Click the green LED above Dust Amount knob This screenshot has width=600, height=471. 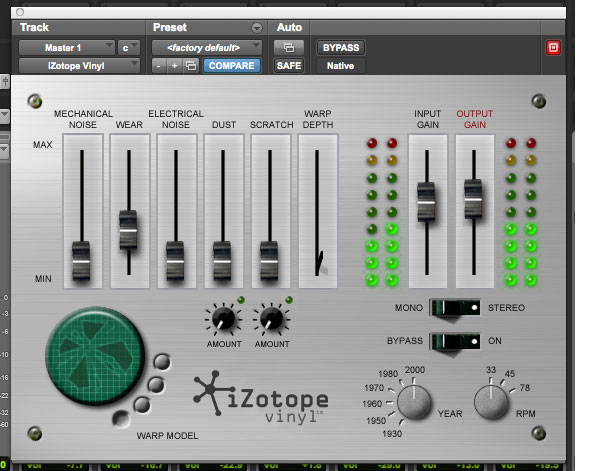point(241,300)
